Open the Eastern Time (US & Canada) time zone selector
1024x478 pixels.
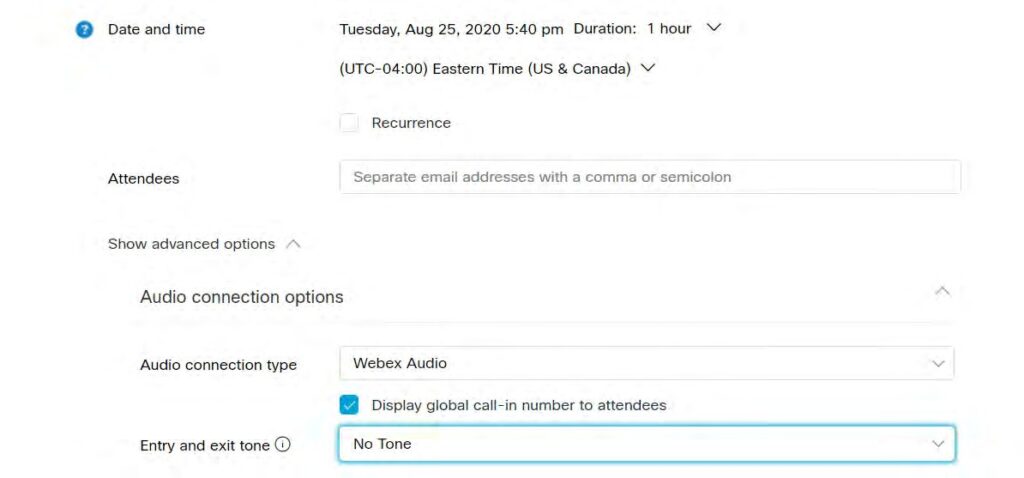click(486, 69)
